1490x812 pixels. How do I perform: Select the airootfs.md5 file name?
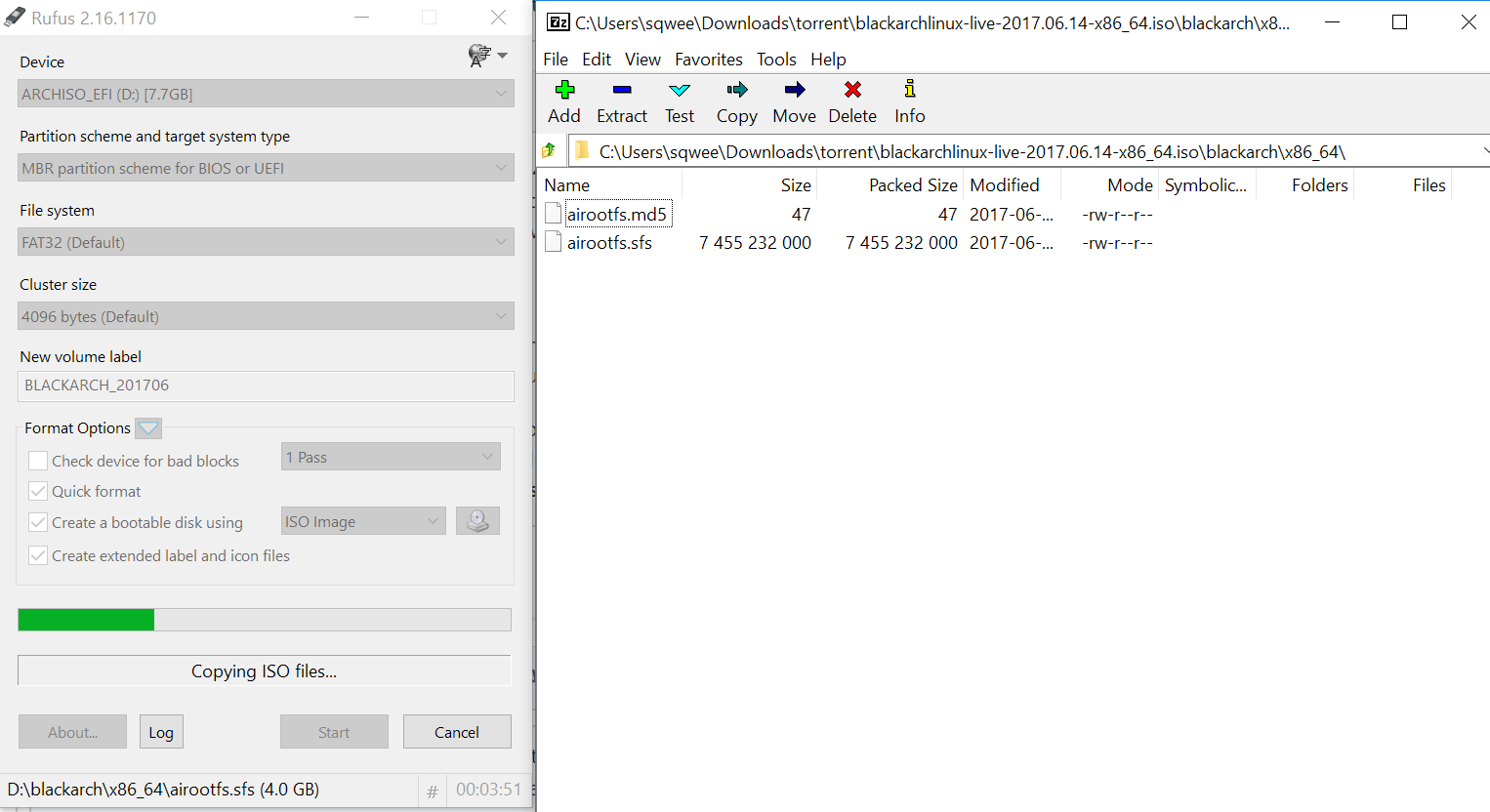tap(617, 214)
